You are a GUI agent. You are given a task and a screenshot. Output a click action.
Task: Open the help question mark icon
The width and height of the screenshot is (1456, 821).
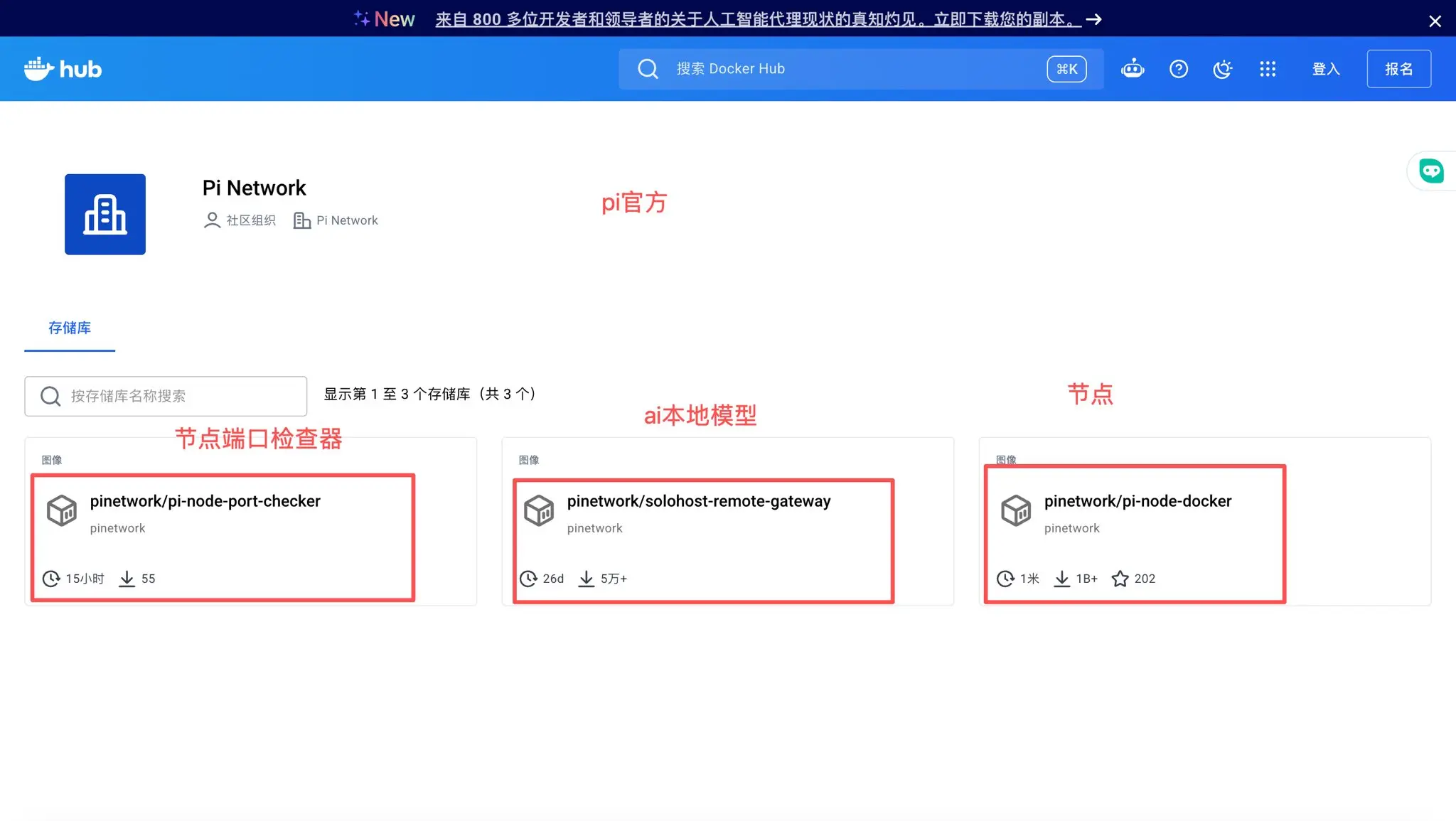click(1178, 69)
